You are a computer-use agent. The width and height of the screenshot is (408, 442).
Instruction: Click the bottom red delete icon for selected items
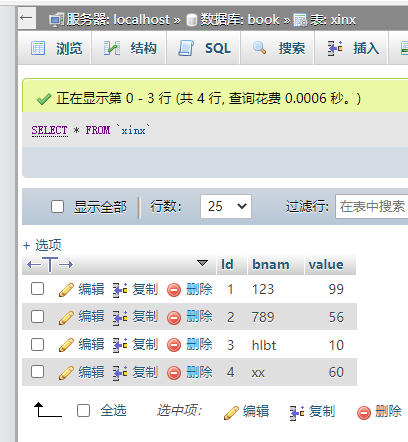(x=364, y=412)
